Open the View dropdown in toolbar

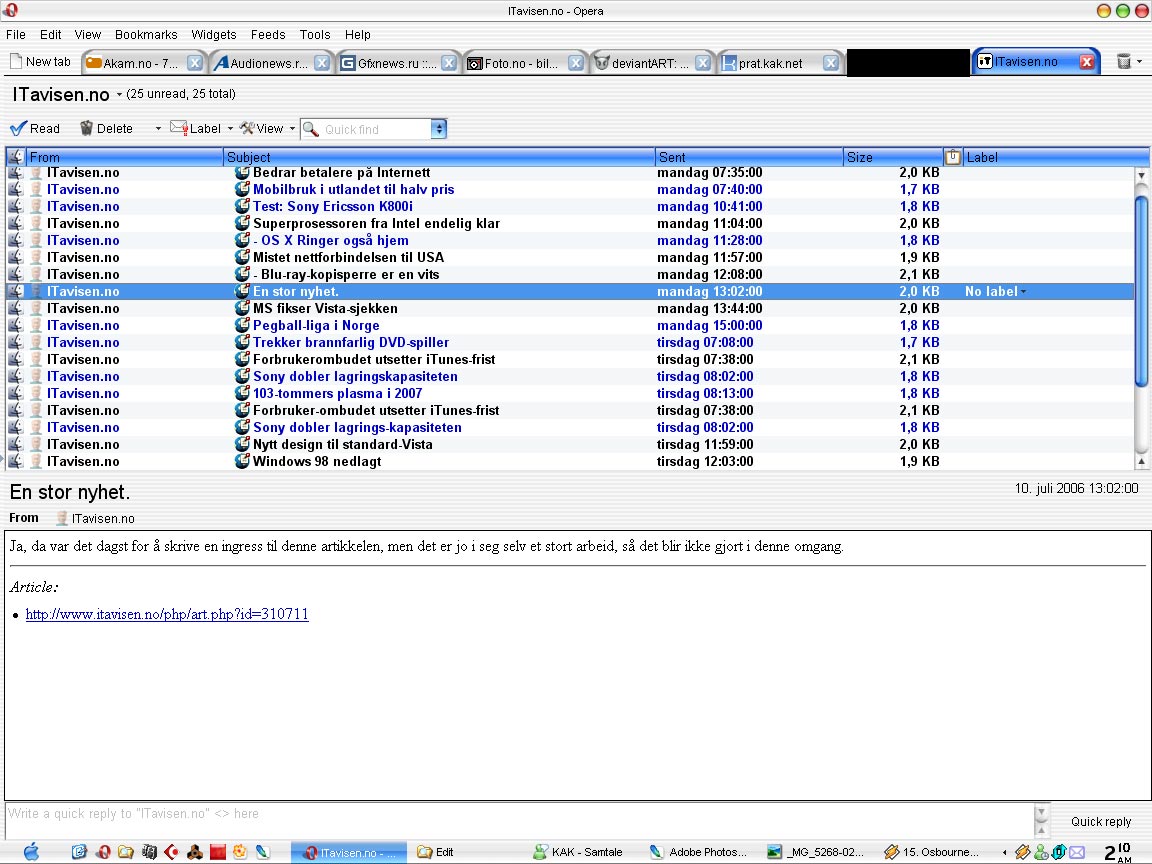click(x=267, y=129)
